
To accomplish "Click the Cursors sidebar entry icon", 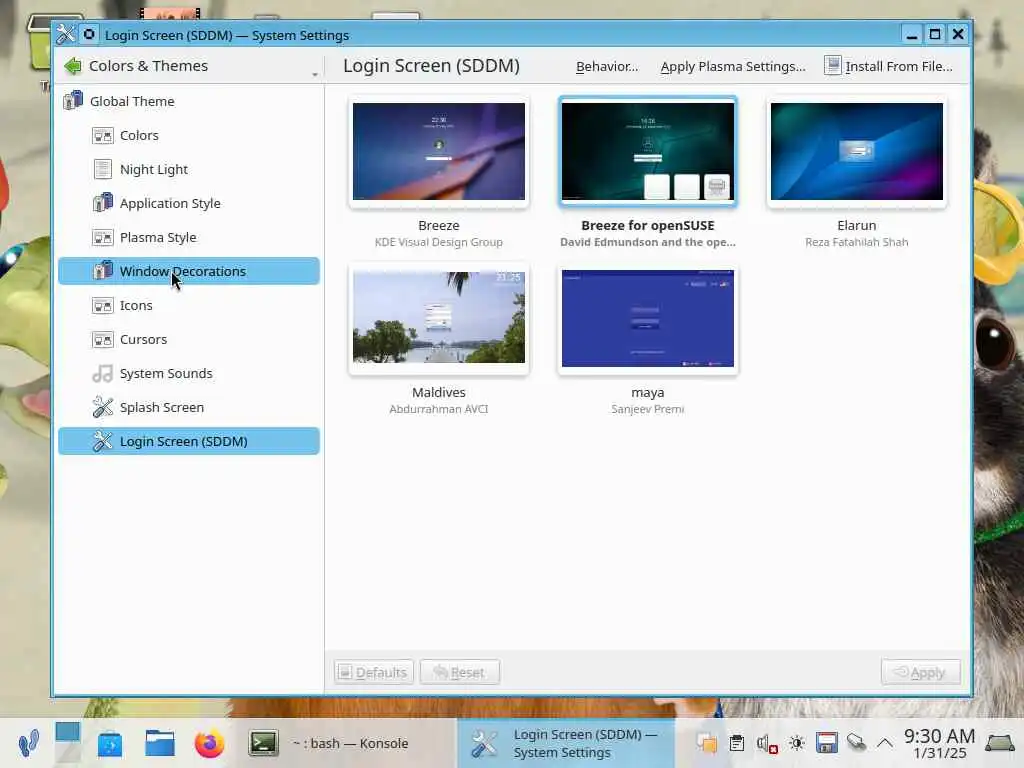I will click(103, 339).
